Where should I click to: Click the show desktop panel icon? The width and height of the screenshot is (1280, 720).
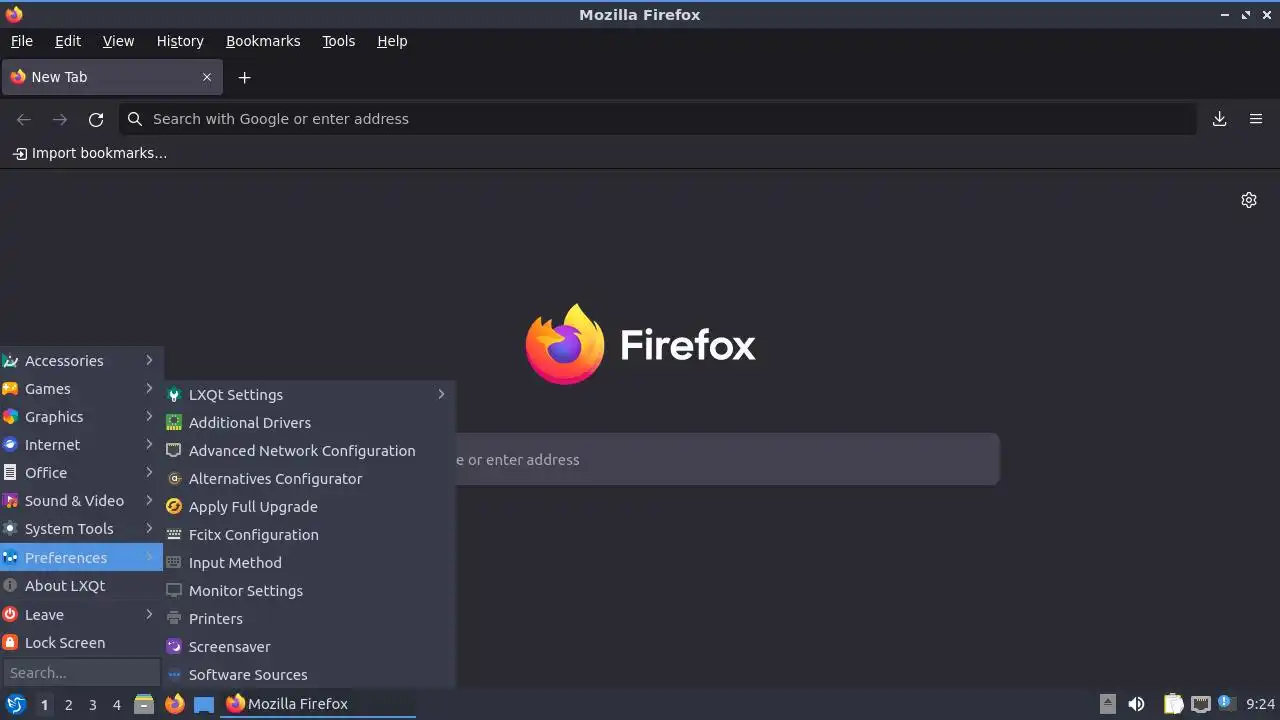click(204, 704)
